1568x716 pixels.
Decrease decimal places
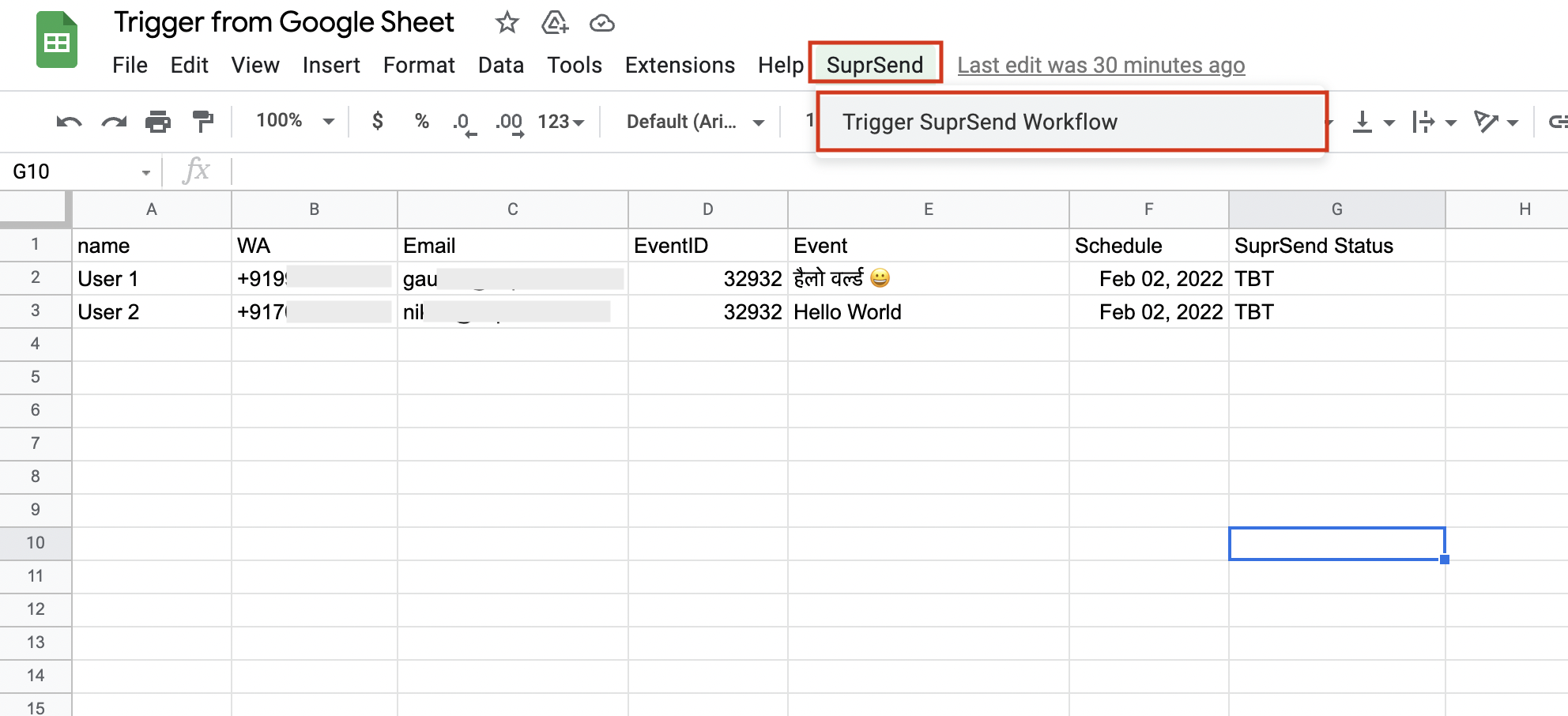465,123
